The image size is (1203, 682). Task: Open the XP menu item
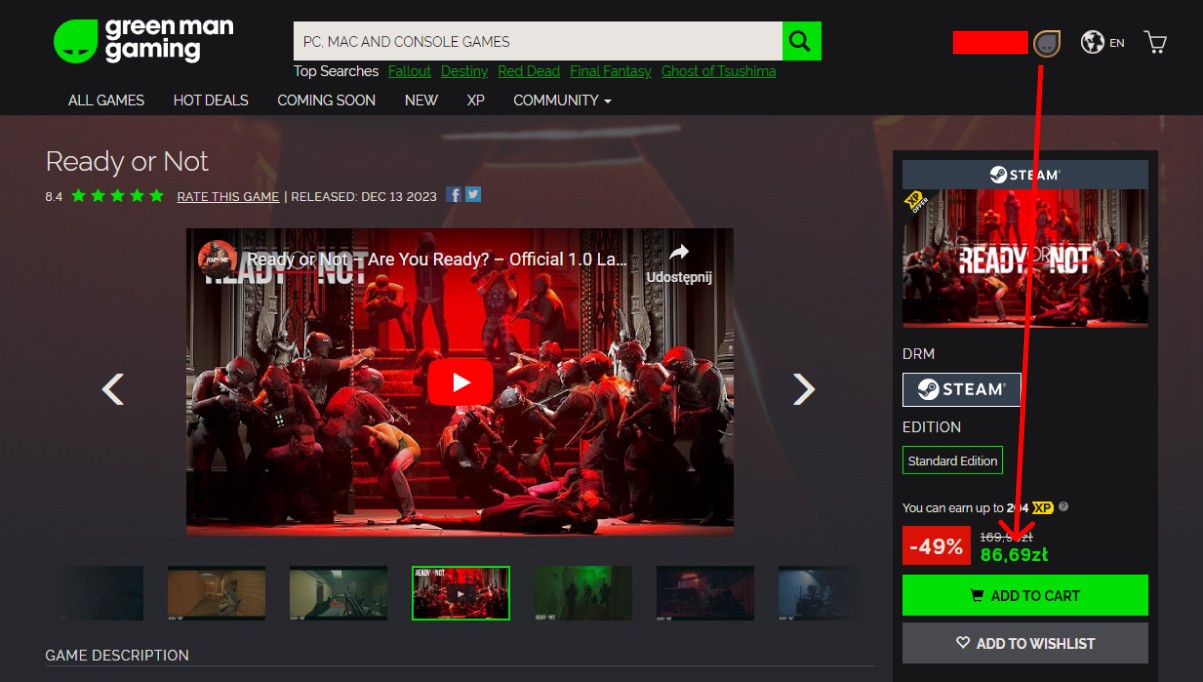[x=476, y=100]
